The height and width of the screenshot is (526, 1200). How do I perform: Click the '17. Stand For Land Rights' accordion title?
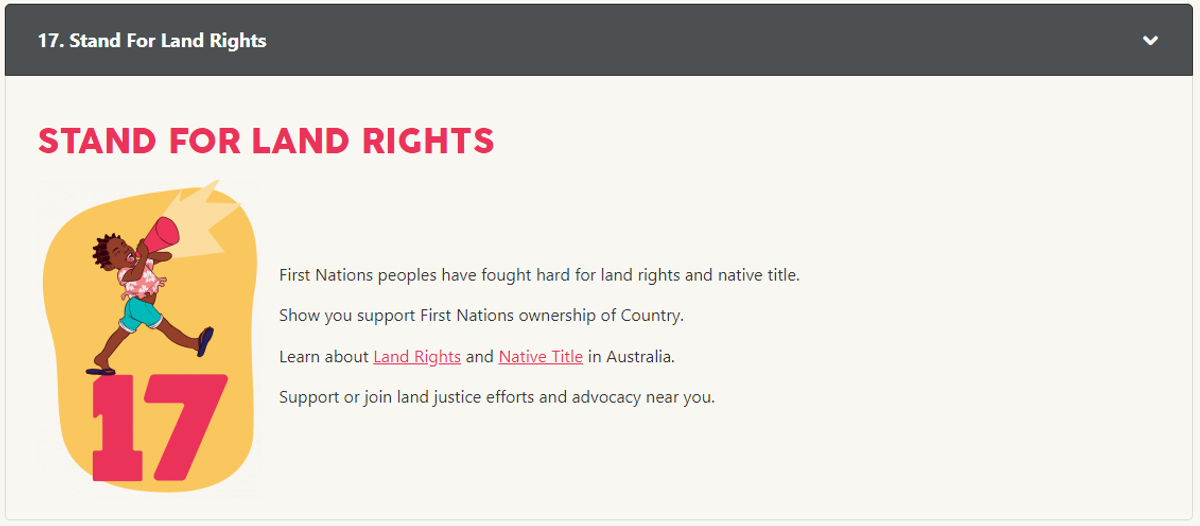152,41
